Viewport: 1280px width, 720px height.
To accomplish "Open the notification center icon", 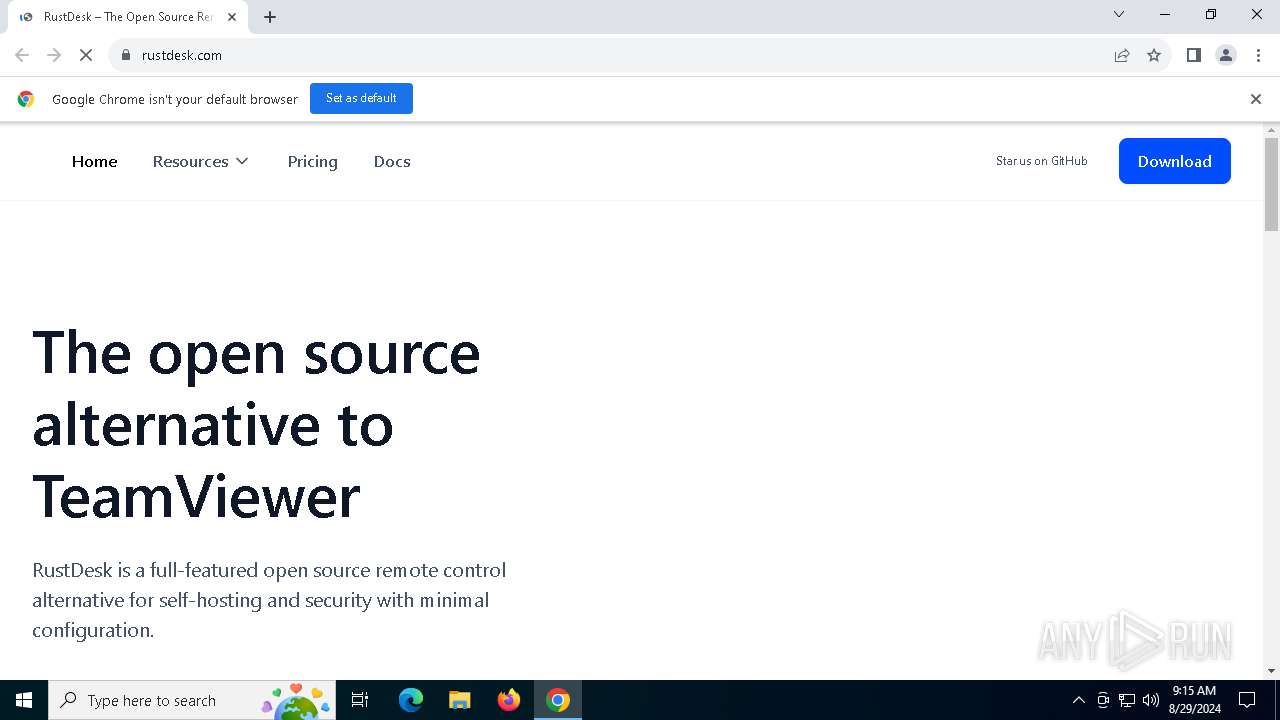I will (x=1247, y=700).
